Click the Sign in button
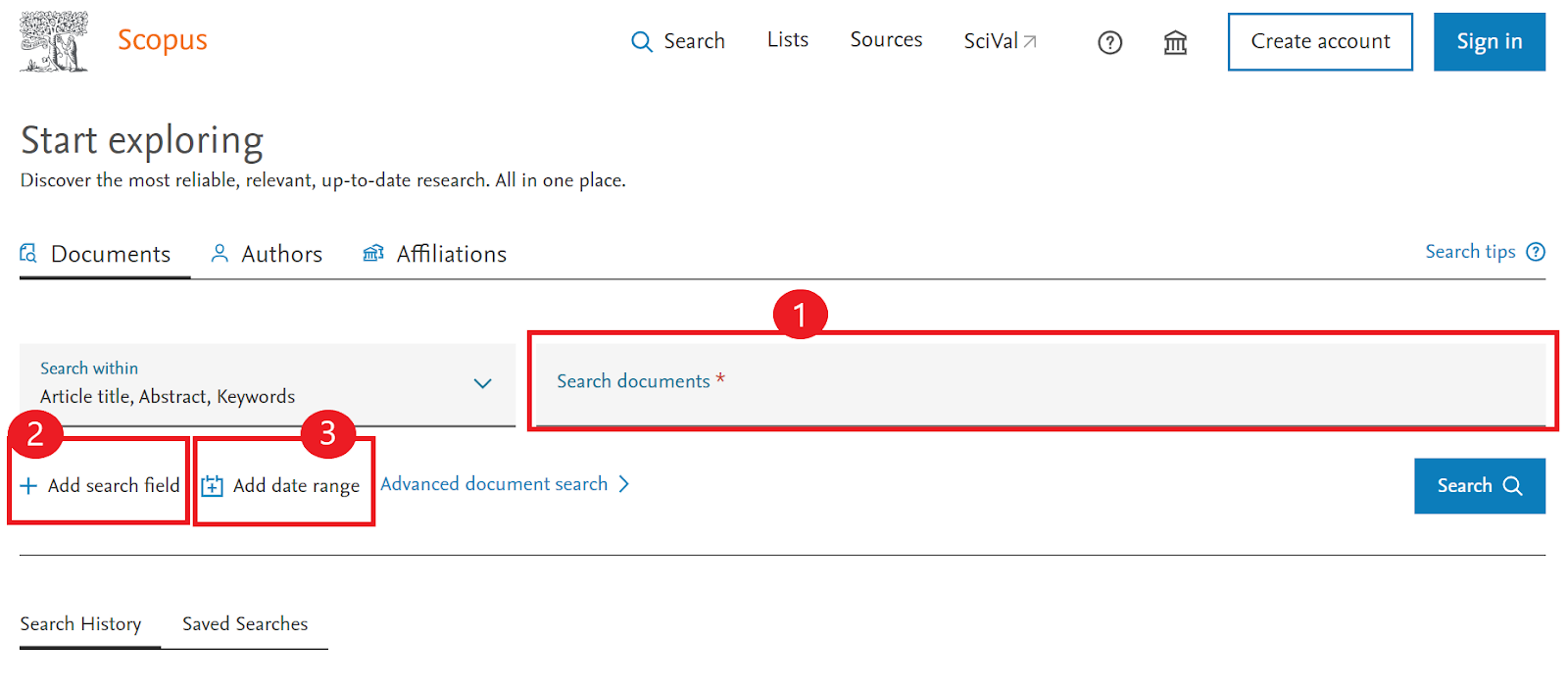The image size is (1568, 688). tap(1490, 42)
